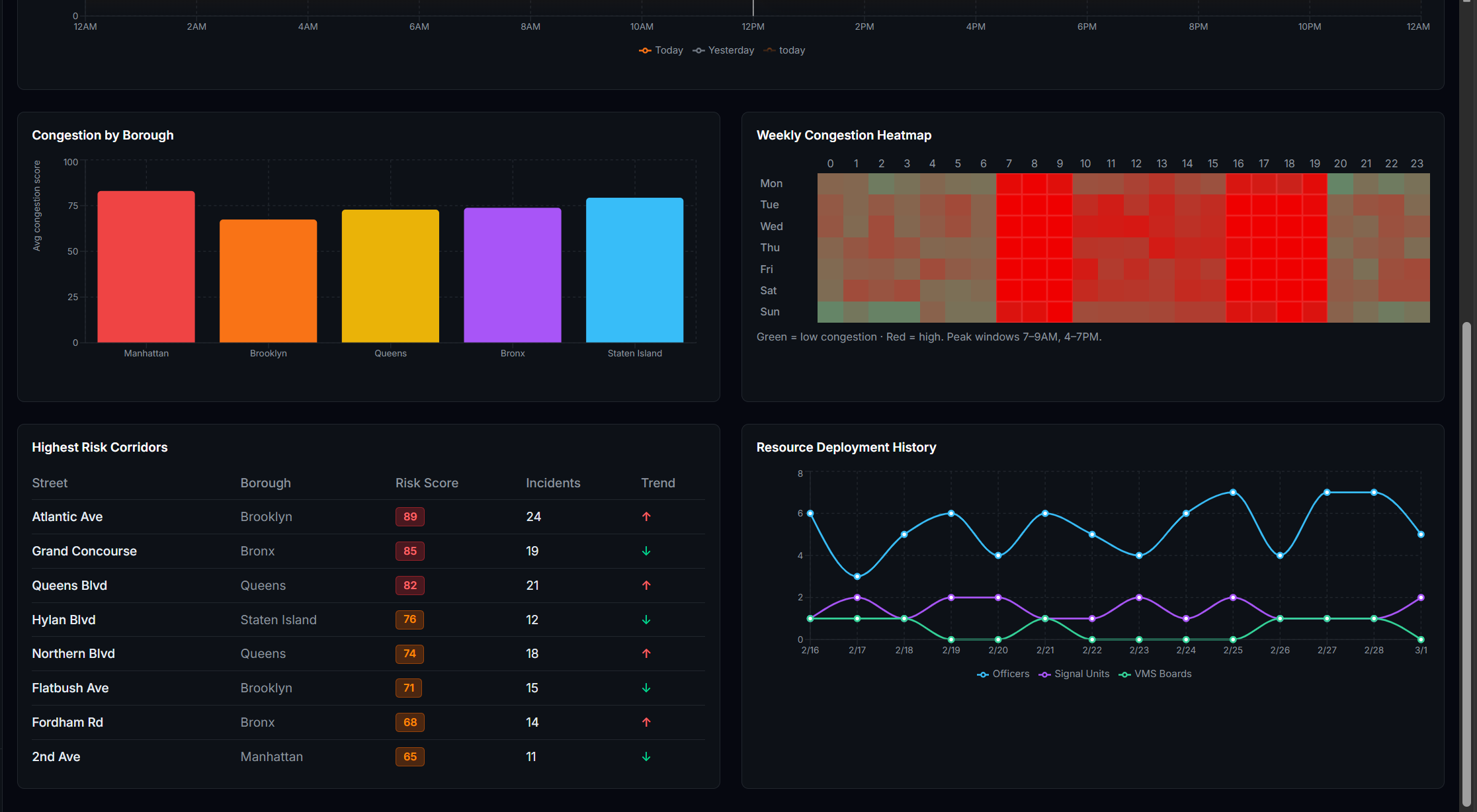The height and width of the screenshot is (812, 1477).
Task: Click the Fordham Rd up-trend arrow
Action: coord(646,722)
